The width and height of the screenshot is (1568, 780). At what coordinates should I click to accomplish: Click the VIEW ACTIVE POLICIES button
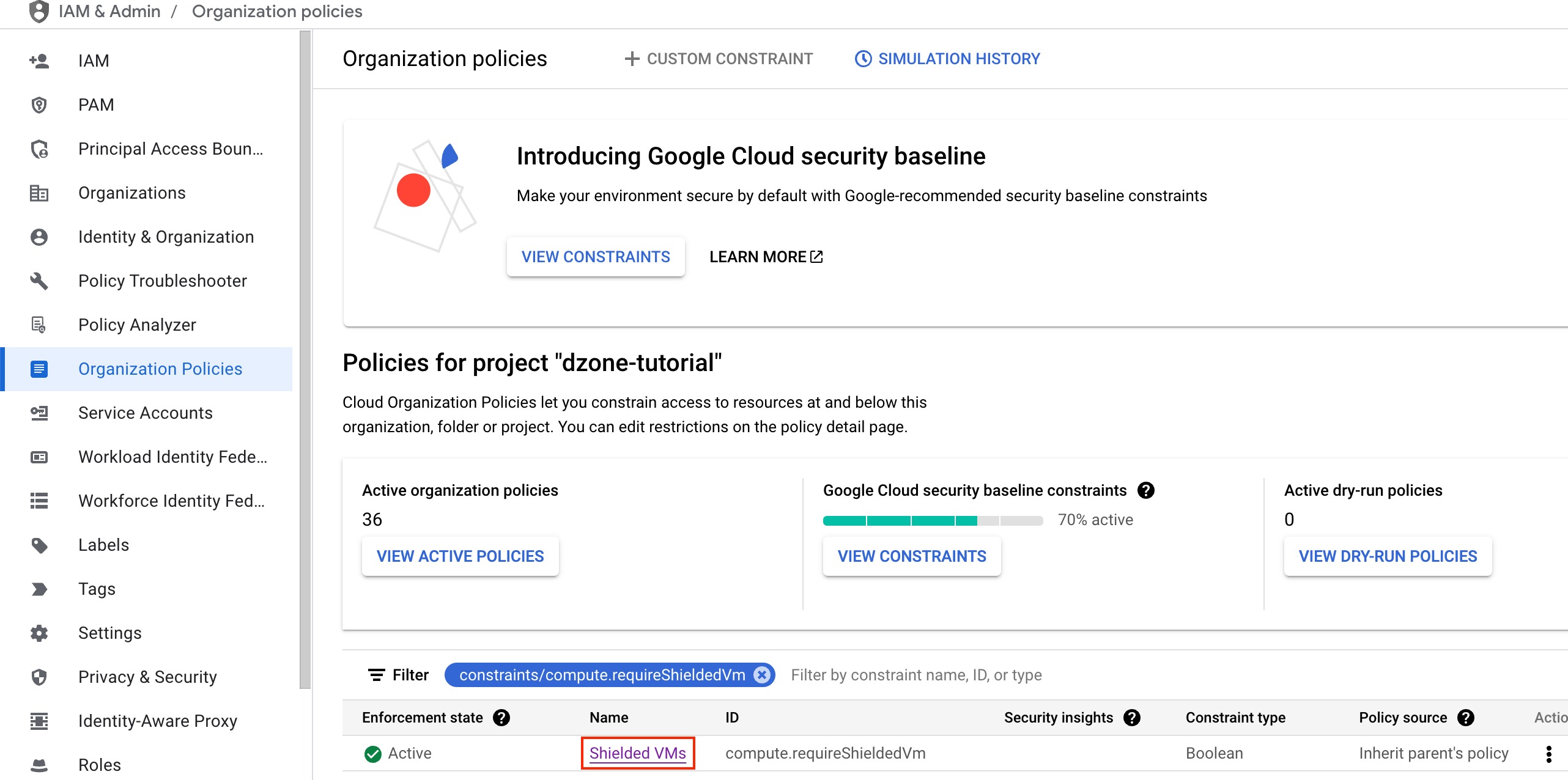460,556
